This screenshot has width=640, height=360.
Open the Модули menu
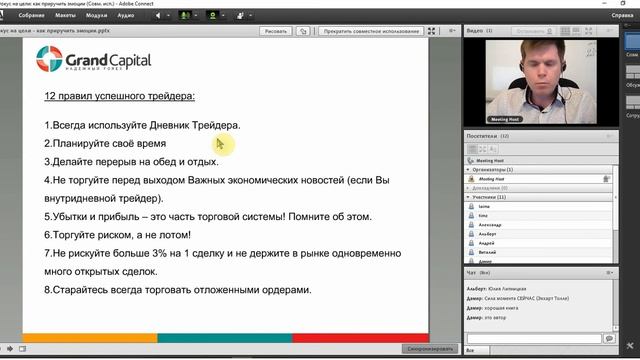(96, 16)
